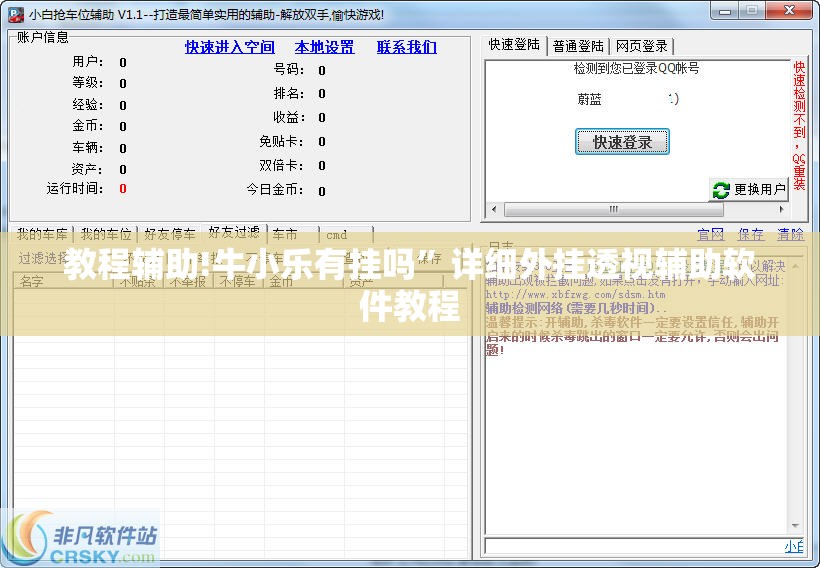Minimize the 小白抢车位辅助 window
This screenshot has width=820, height=568.
[725, 11]
